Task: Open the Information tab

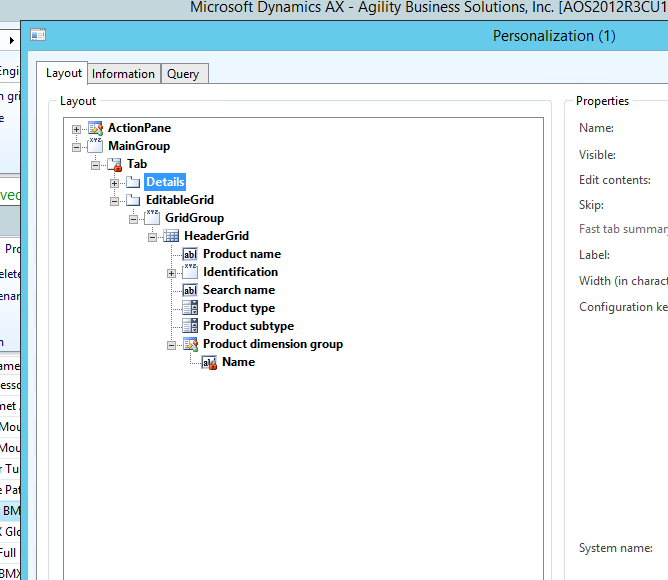Action: point(124,74)
